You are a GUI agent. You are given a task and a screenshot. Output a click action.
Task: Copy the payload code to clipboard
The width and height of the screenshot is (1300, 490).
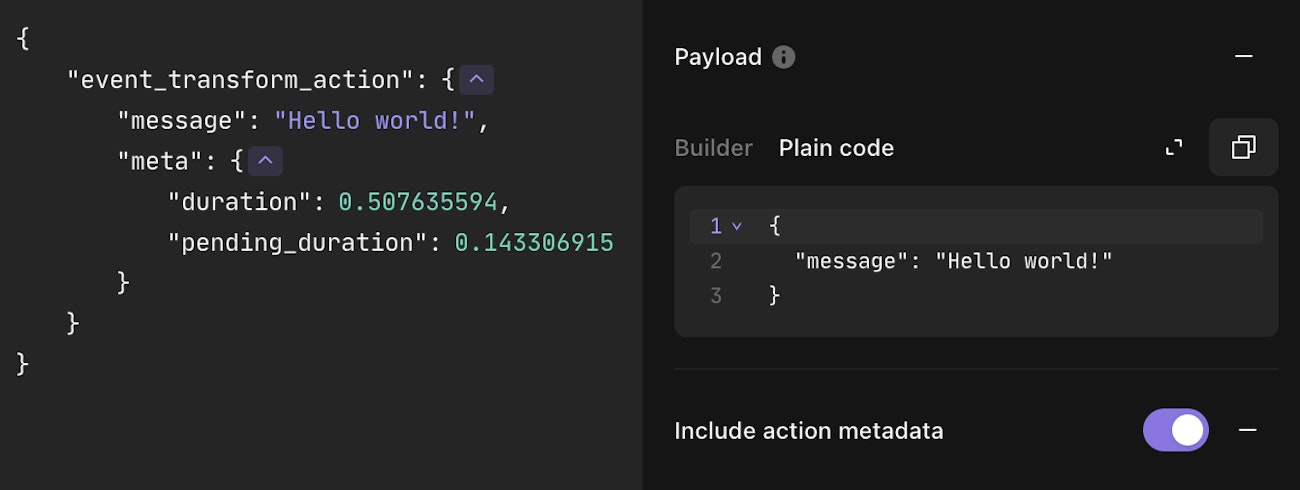point(1243,148)
